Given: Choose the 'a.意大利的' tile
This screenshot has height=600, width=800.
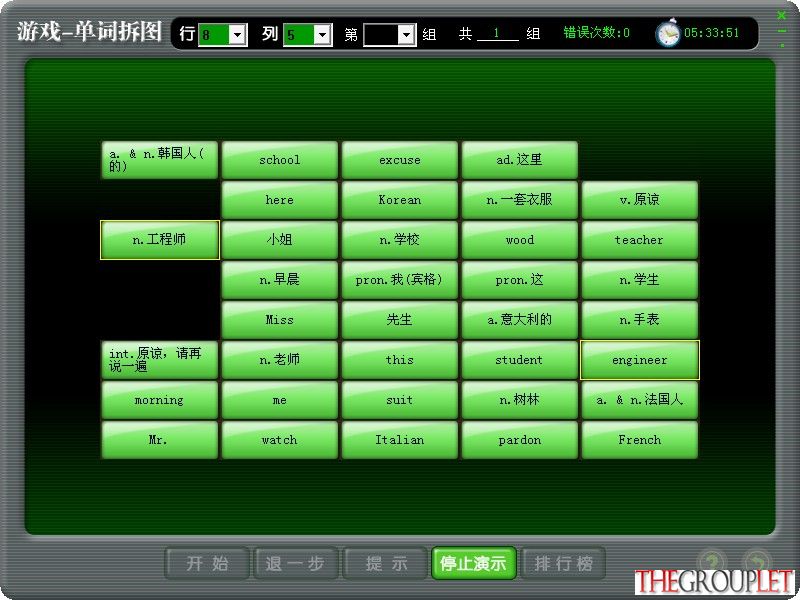Looking at the screenshot, I should coord(519,320).
